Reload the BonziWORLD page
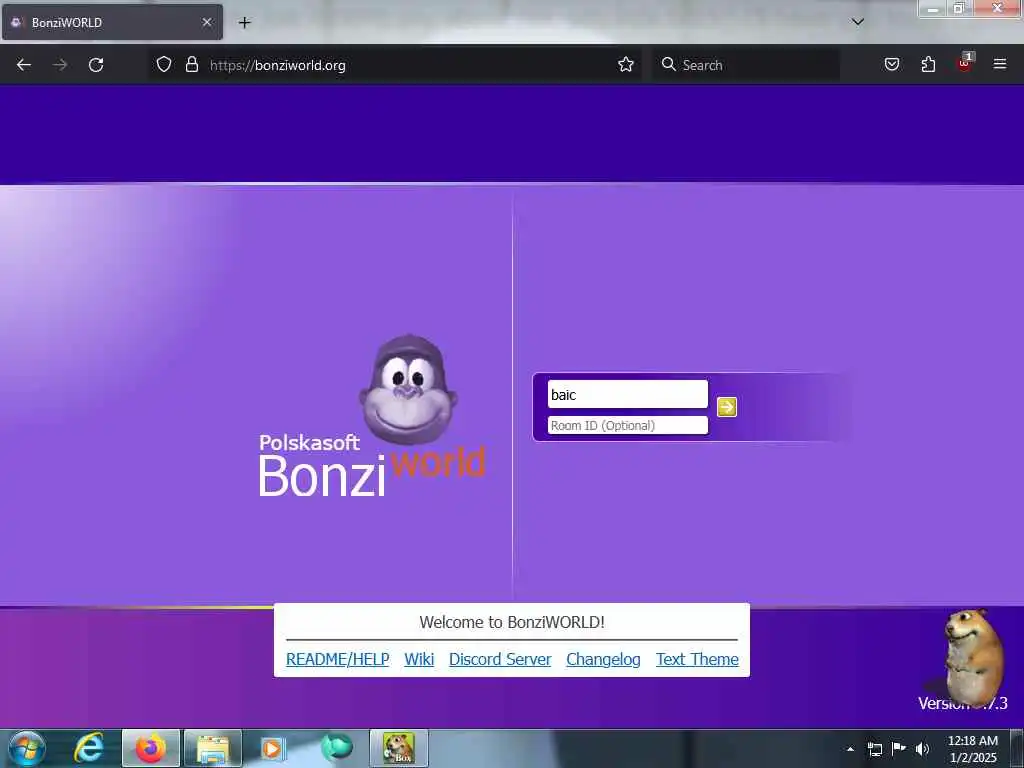The height and width of the screenshot is (768, 1024). (96, 65)
